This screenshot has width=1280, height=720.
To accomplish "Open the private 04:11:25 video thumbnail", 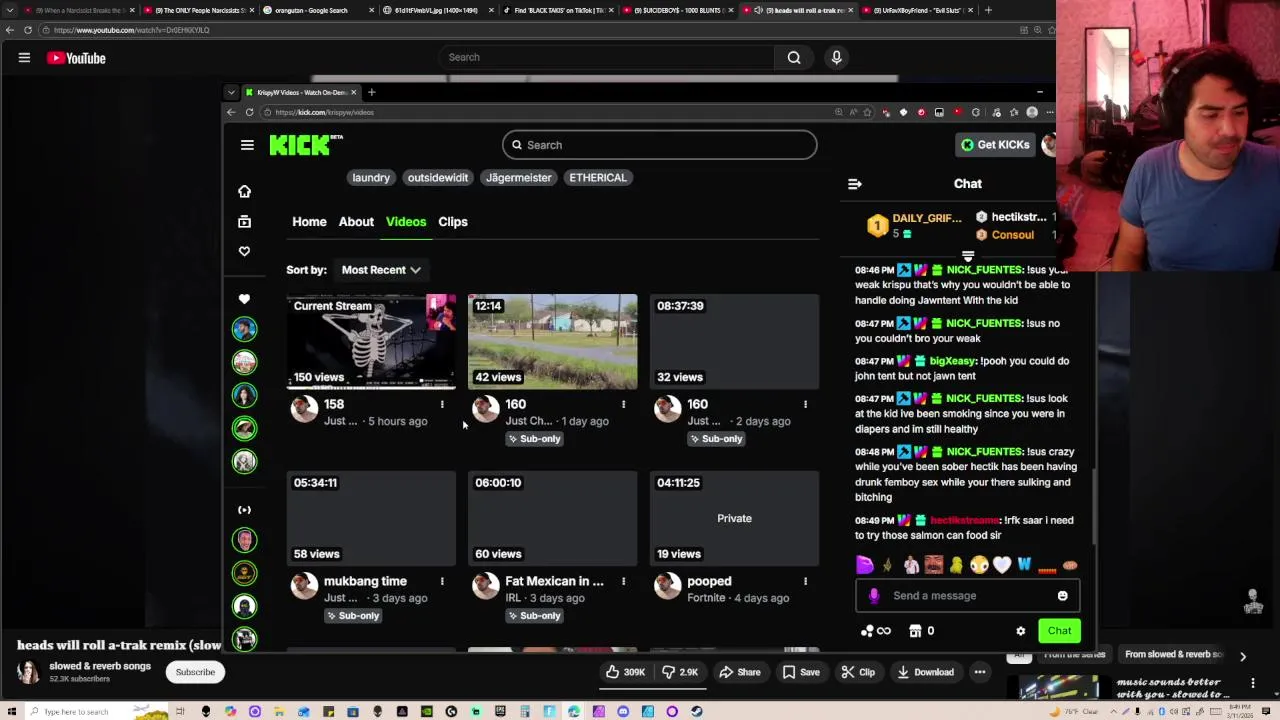I will click(734, 519).
